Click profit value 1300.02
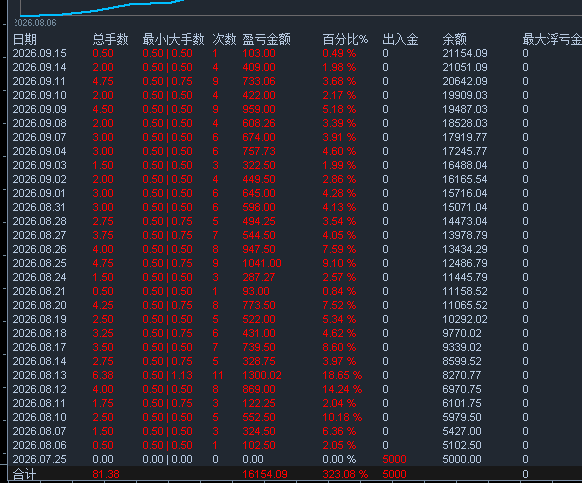This screenshot has width=582, height=483. 262,375
